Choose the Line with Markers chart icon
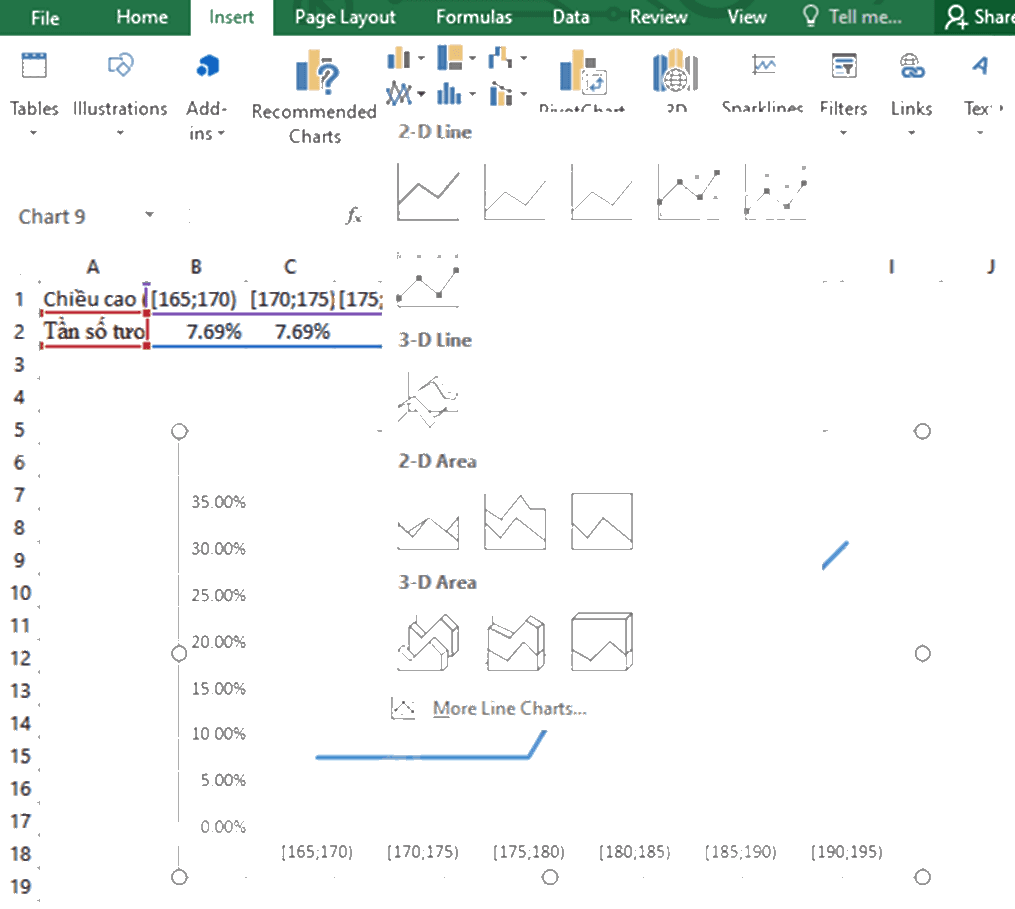The image size is (1015, 909). [688, 192]
